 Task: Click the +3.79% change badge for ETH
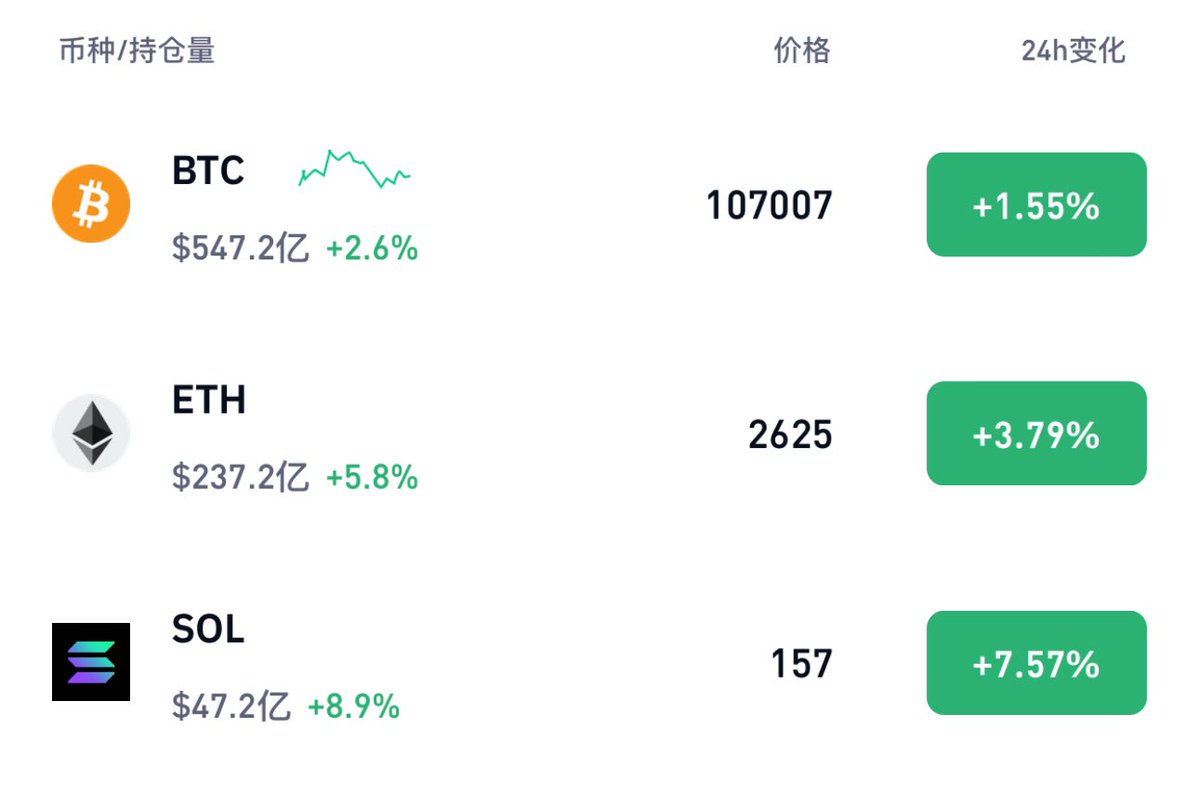[x=1036, y=433]
